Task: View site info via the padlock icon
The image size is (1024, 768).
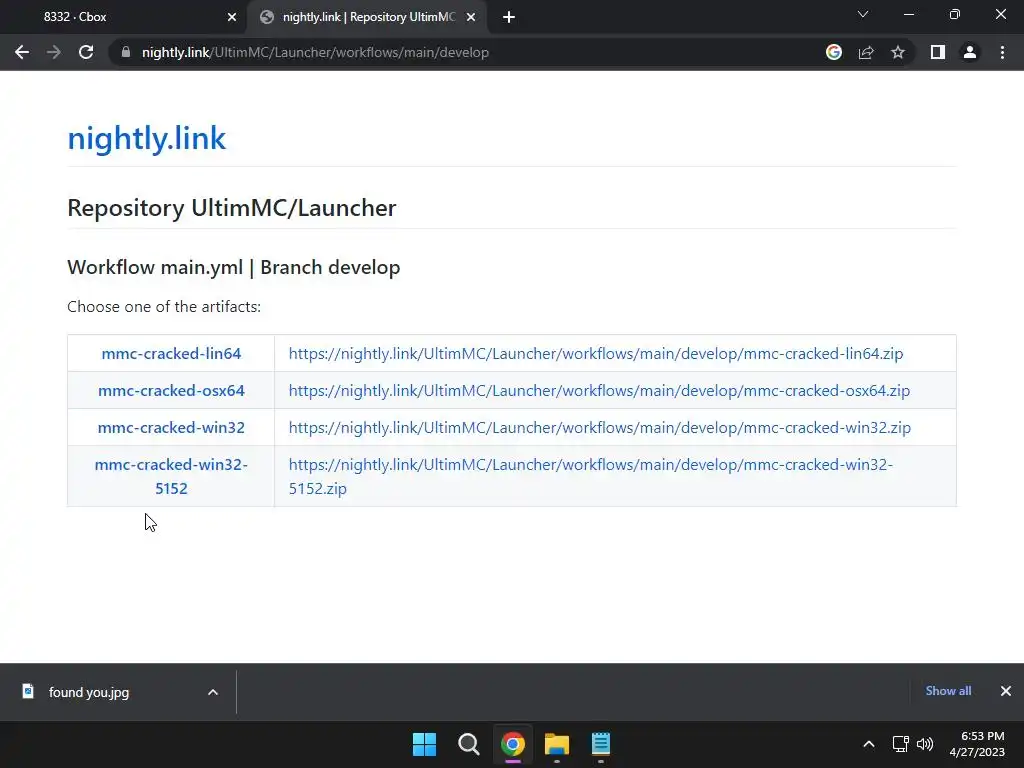Action: click(x=126, y=52)
